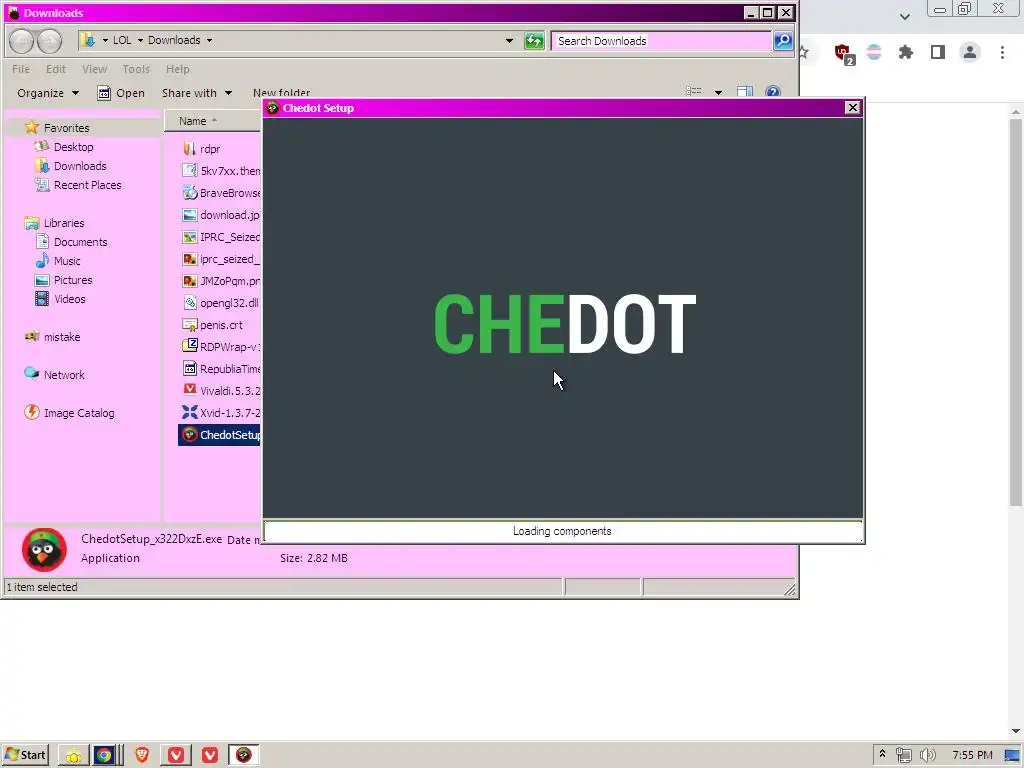Screen dimensions: 1024x768
Task: Open the Edit menu in Downloads window
Action: pyautogui.click(x=56, y=69)
